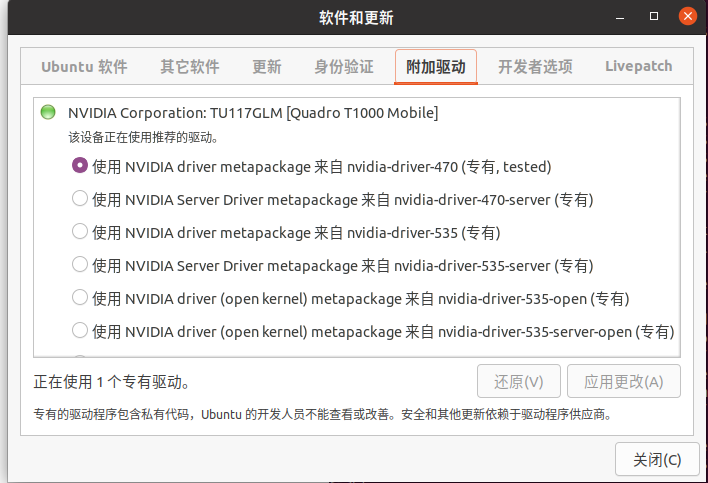This screenshot has width=708, height=483.
Task: Open the 开发者选项 tab
Action: (535, 67)
